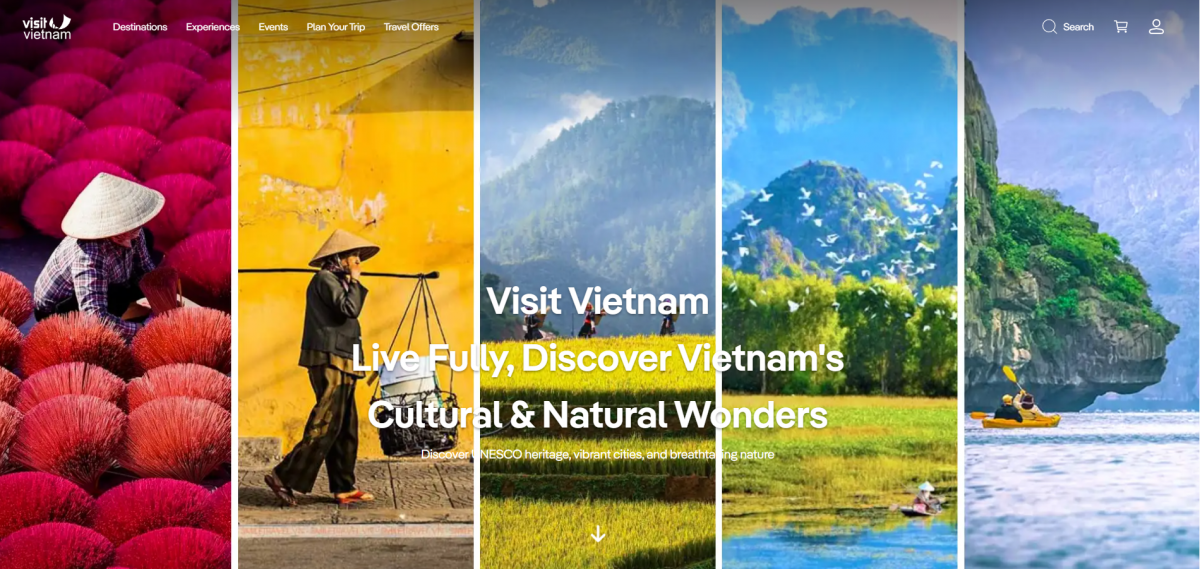Viewport: 1200px width, 569px height.
Task: Select the white birds flock photo panel
Action: pos(840,284)
